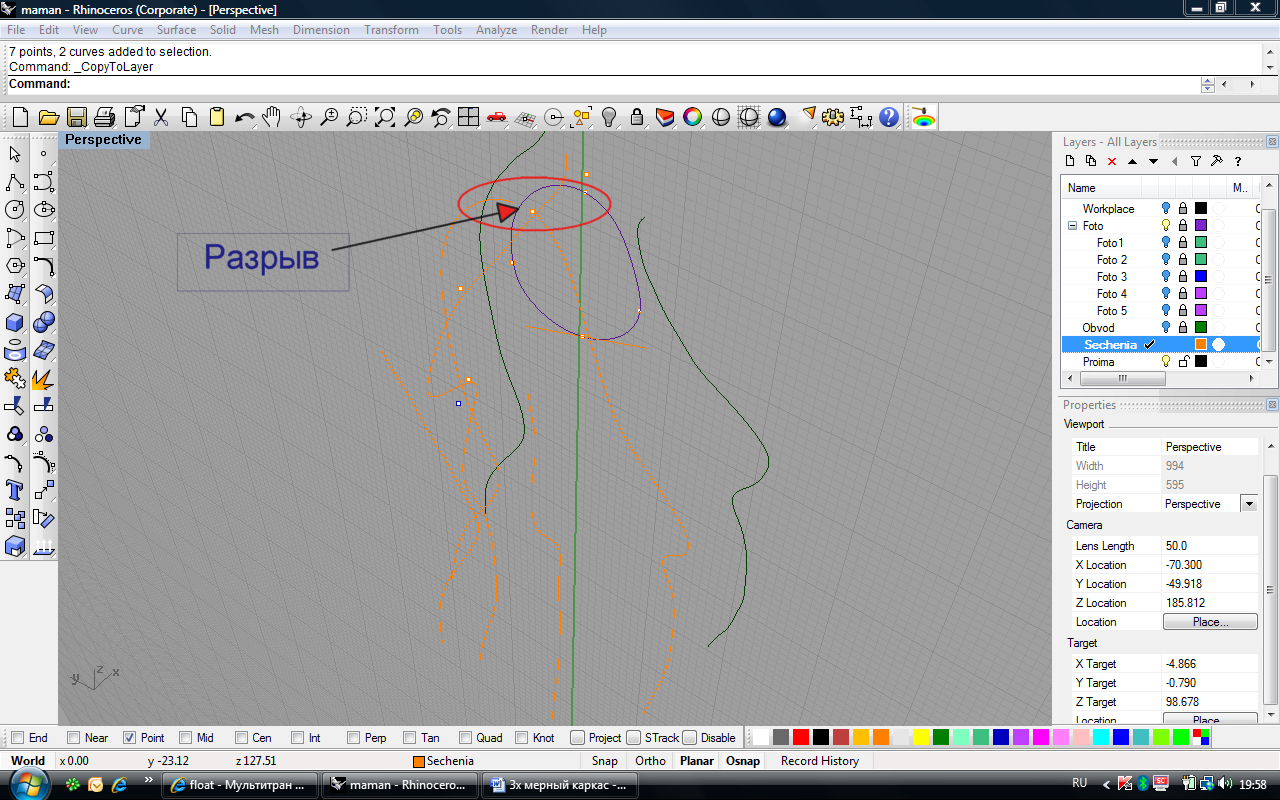Disable the Point osnap checkbox
Viewport: 1280px width, 800px height.
(x=129, y=738)
